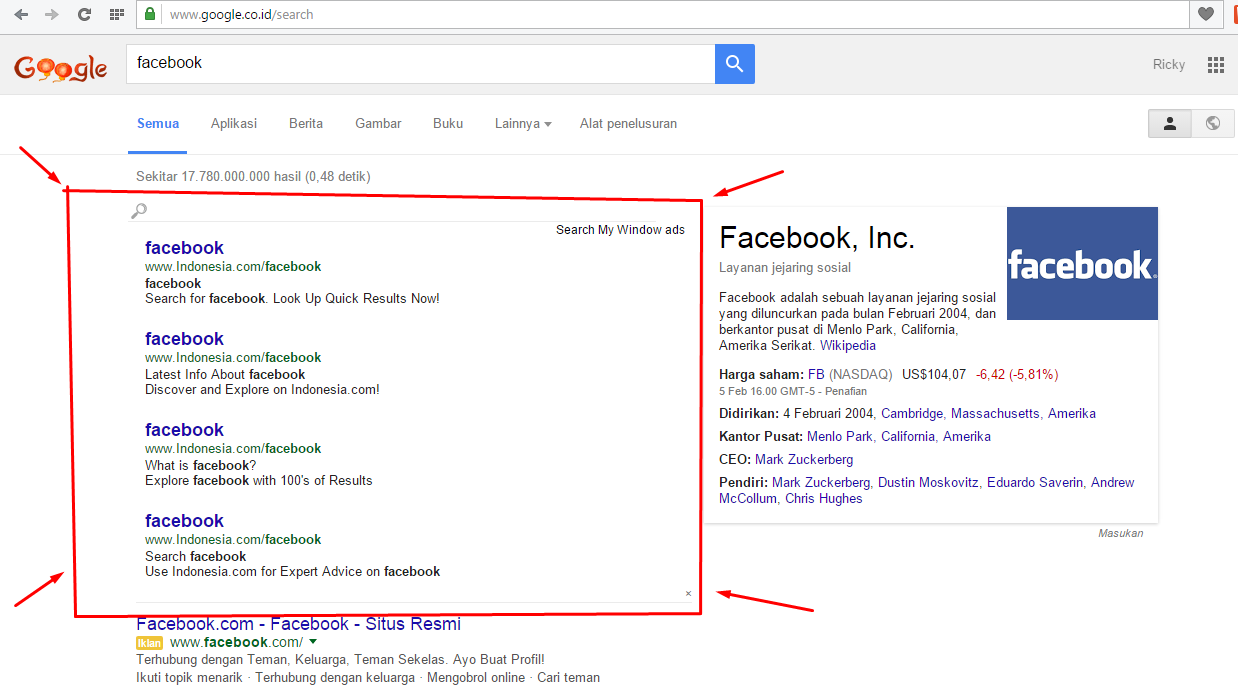Screen dimensions: 1238x689
Task: Click the Facebook logo thumbnail
Action: pos(1082,263)
